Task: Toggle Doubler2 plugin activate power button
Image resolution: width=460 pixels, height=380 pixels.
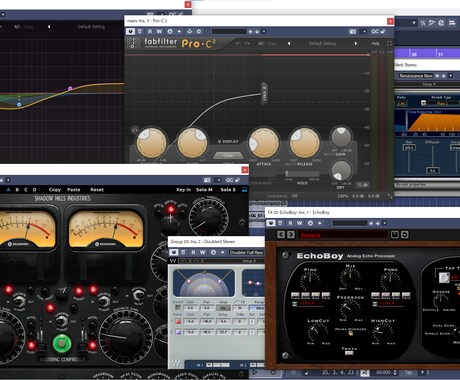Action: tap(173, 252)
